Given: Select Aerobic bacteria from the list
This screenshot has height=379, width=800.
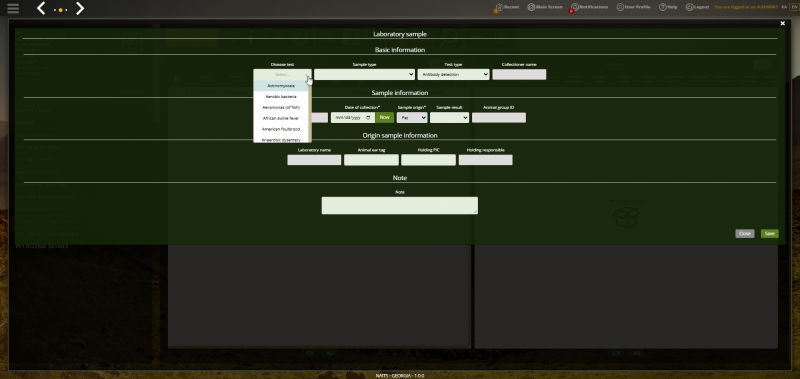Looking at the screenshot, I should point(281,96).
